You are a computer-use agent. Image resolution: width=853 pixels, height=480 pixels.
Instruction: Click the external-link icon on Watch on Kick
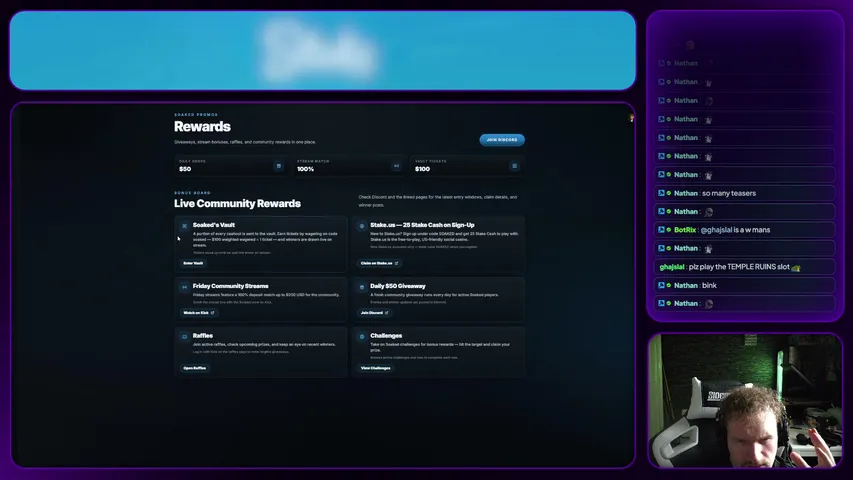click(x=213, y=313)
